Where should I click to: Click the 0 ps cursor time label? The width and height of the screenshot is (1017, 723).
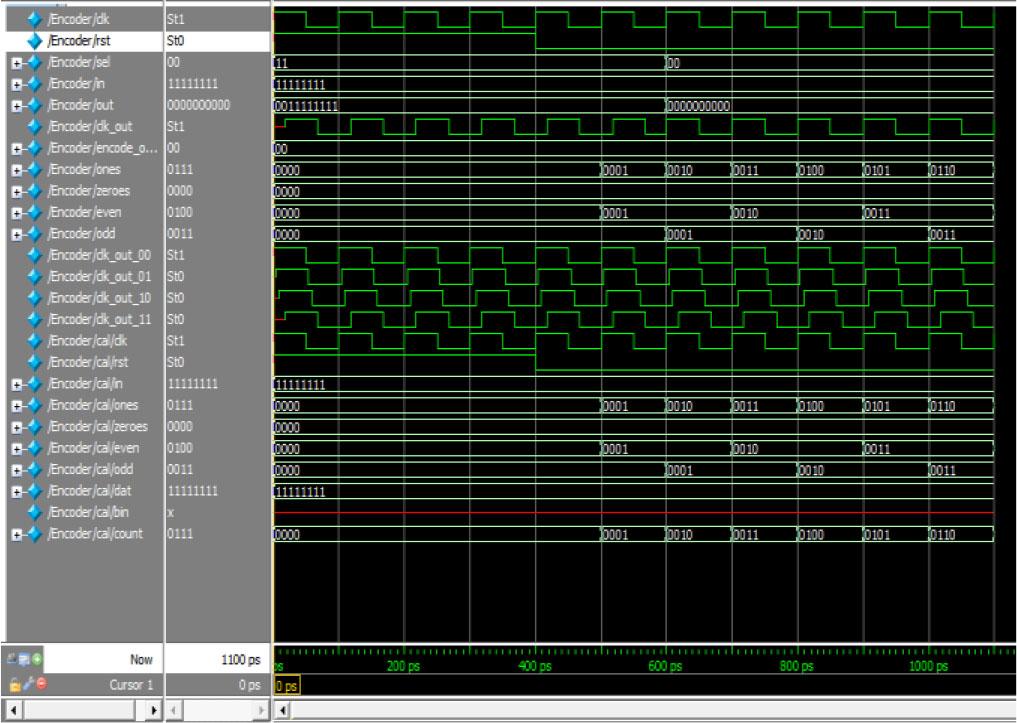285,685
